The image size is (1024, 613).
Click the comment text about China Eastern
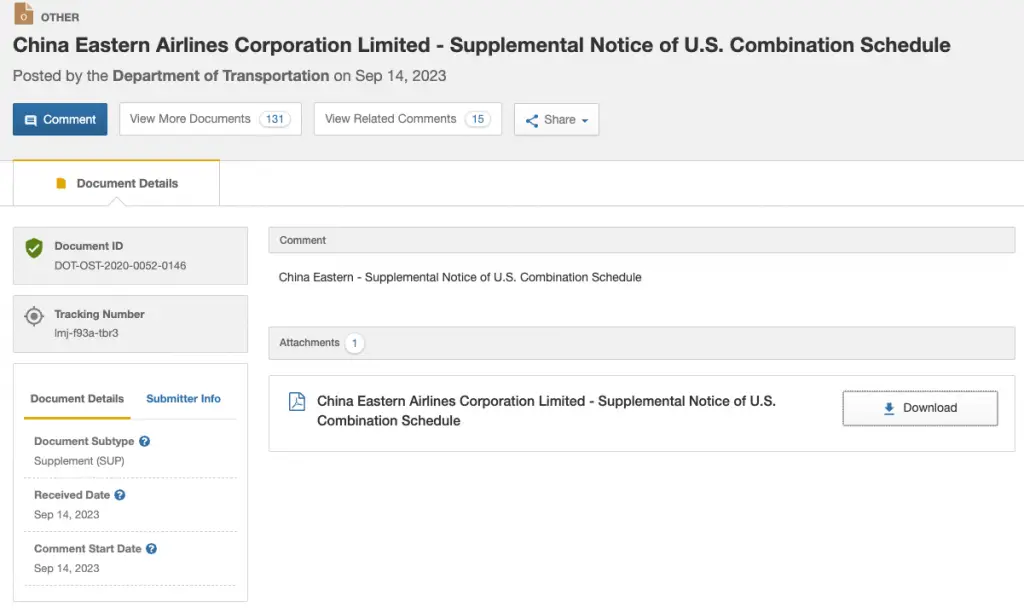click(460, 277)
